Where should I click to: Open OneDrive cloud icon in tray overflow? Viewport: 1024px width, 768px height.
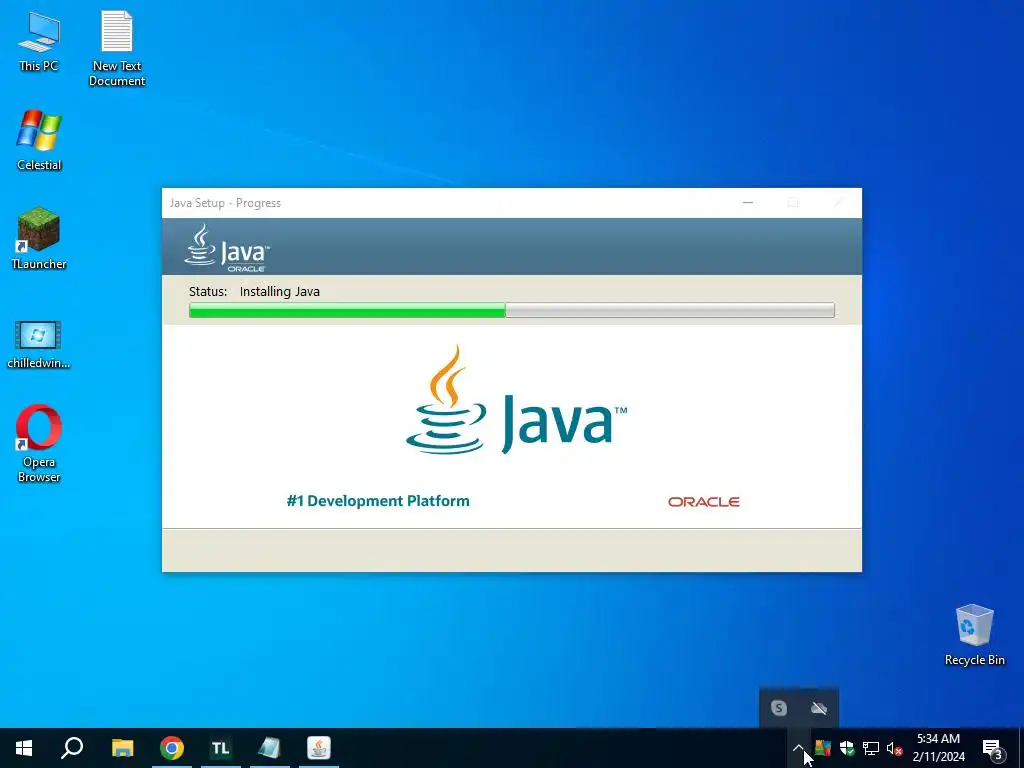[819, 708]
